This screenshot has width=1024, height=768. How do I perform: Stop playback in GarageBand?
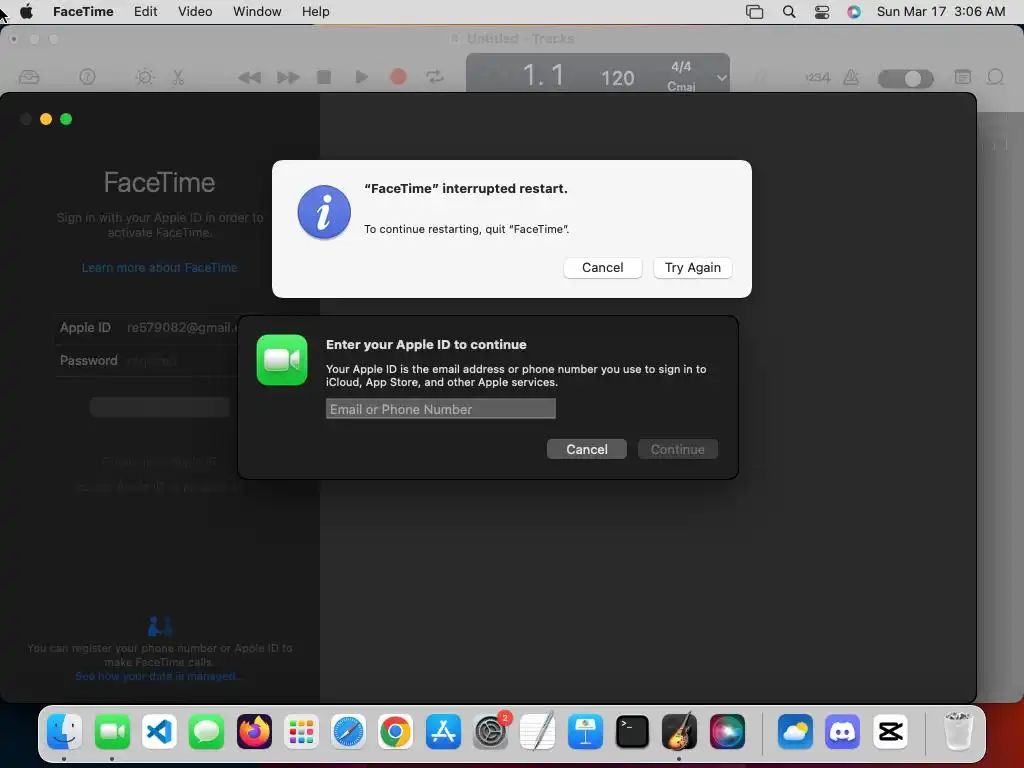324,77
